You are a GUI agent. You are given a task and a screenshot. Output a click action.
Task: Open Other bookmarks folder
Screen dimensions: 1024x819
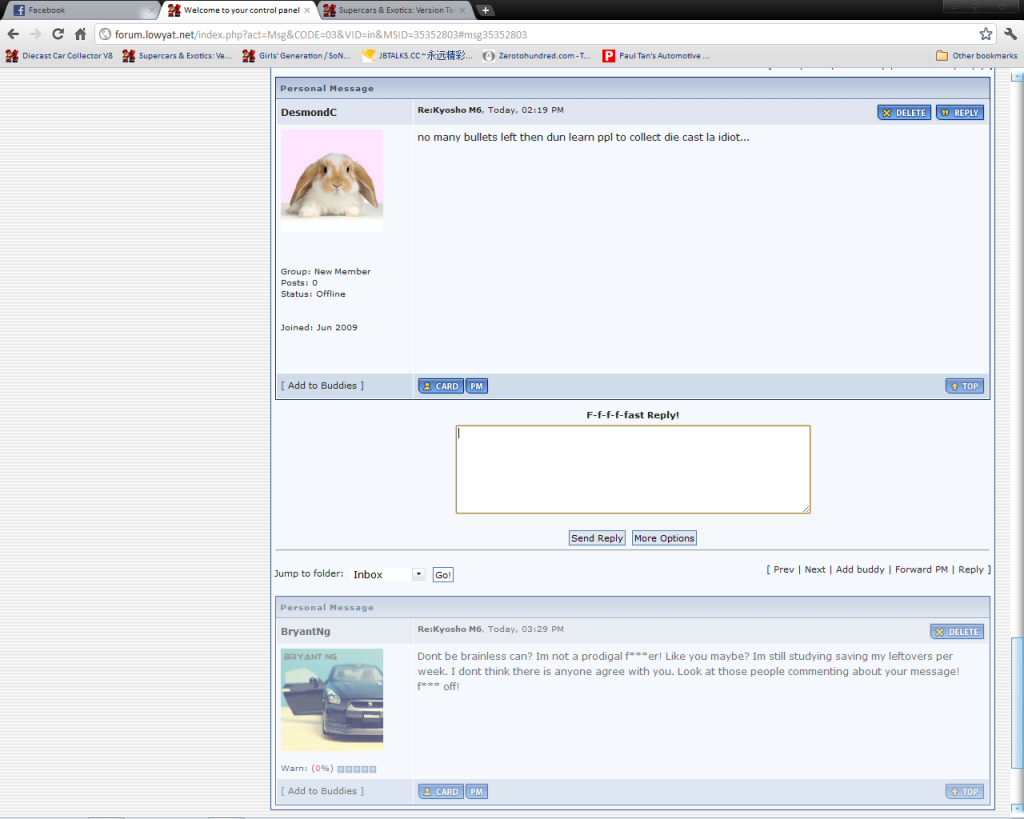click(x=976, y=56)
